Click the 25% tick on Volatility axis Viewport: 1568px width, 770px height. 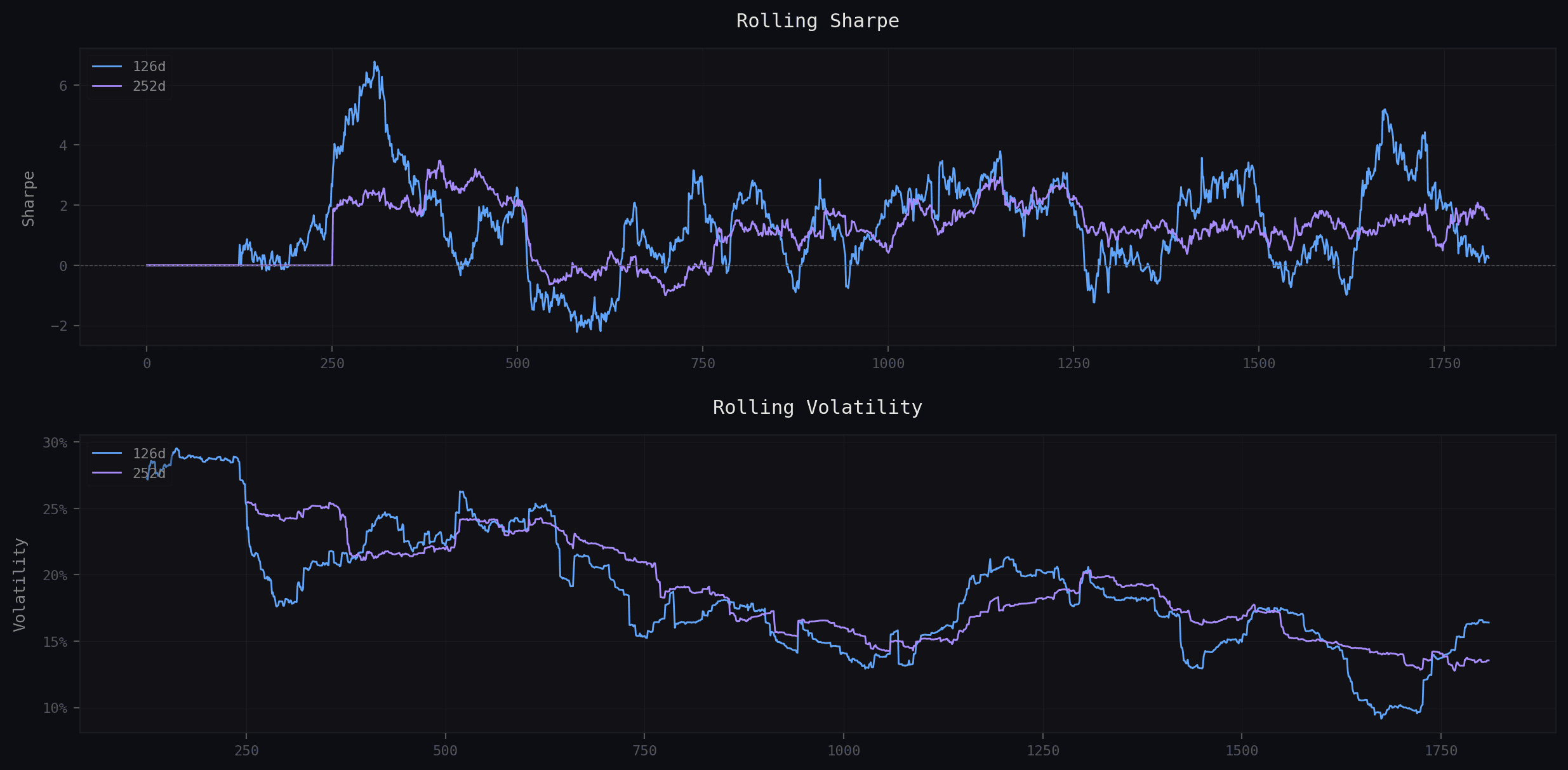pos(55,510)
